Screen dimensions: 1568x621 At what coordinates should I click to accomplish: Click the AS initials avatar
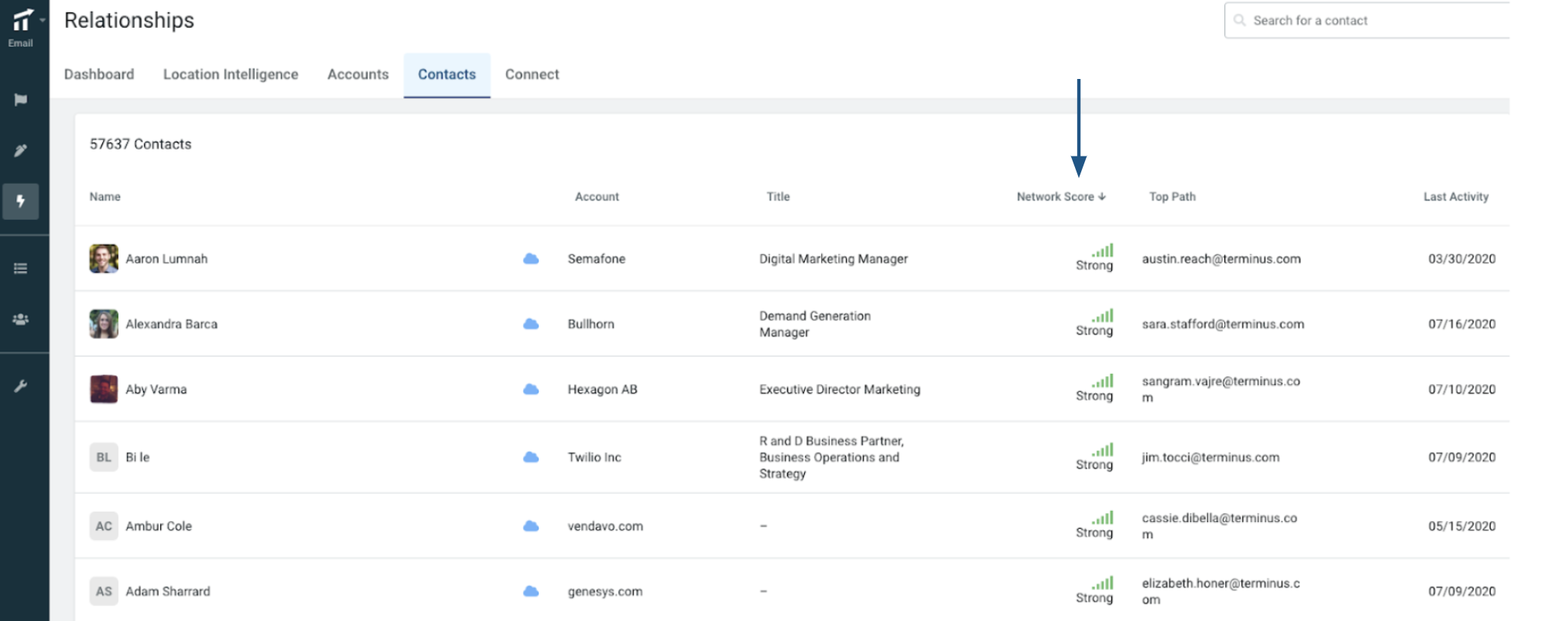(104, 591)
